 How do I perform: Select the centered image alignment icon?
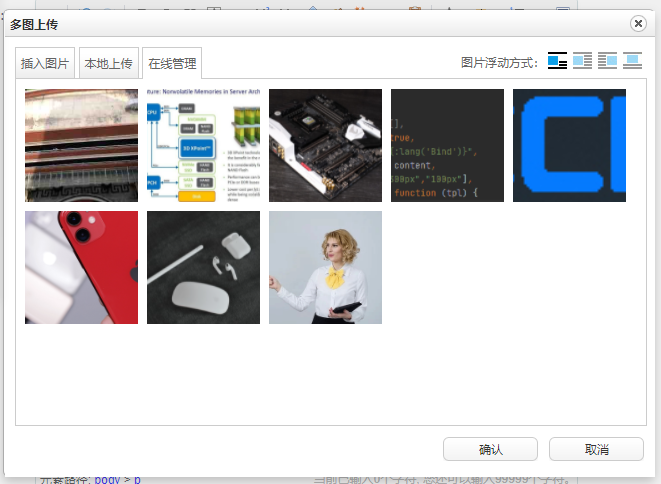click(x=632, y=61)
